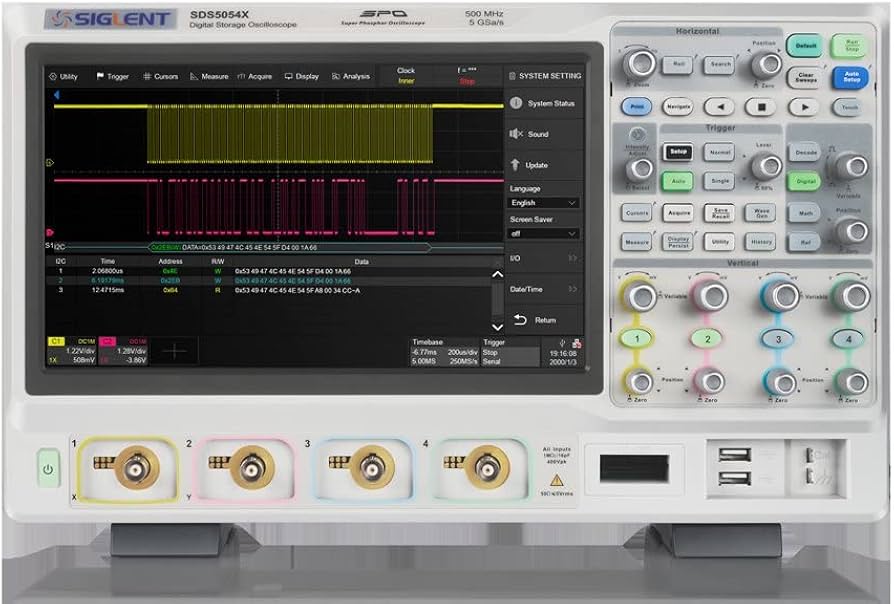This screenshot has height=604, width=894.
Task: Open the Measure menu on screen
Action: tap(209, 76)
